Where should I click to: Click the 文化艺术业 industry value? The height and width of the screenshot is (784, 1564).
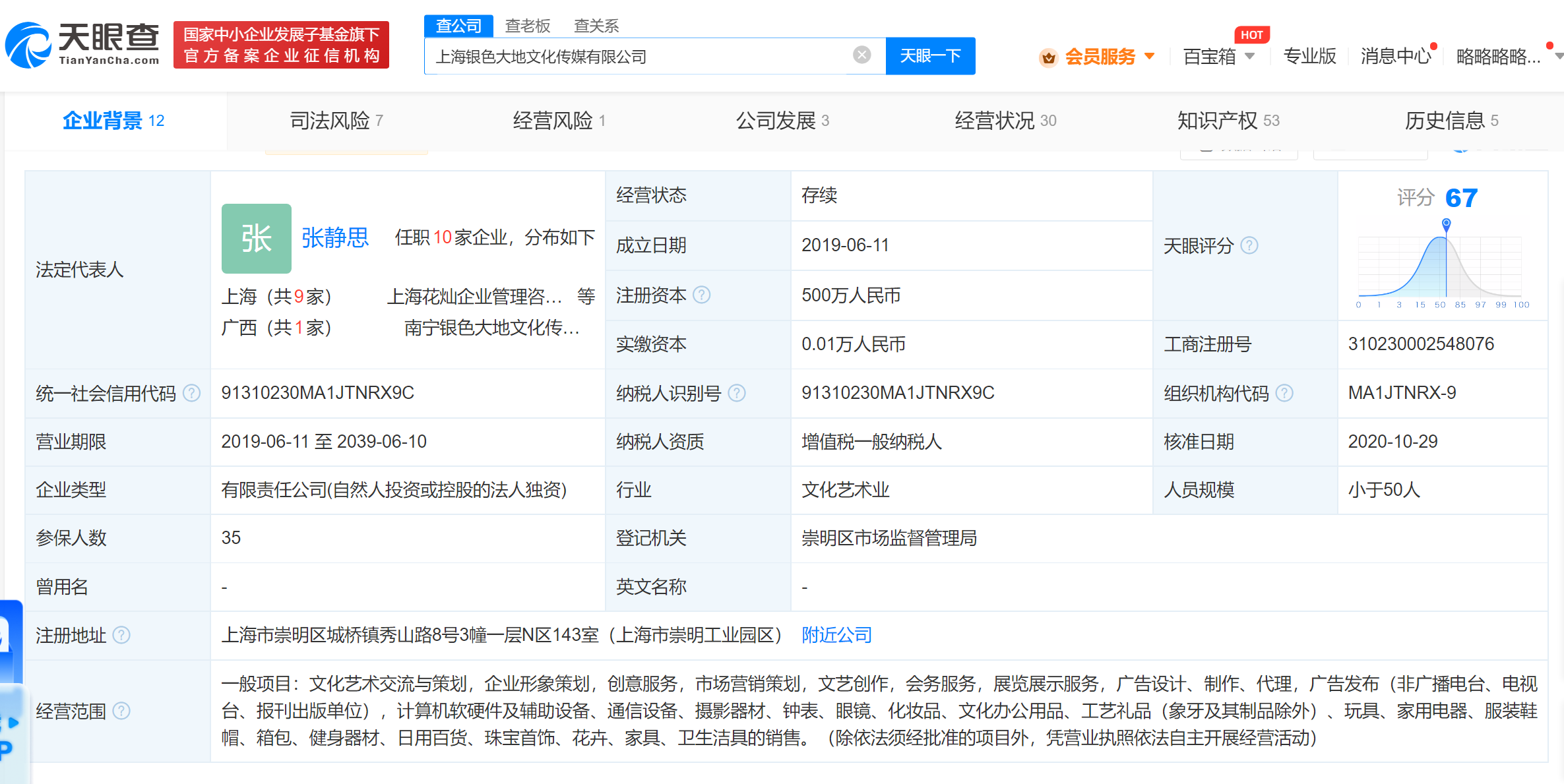click(845, 490)
